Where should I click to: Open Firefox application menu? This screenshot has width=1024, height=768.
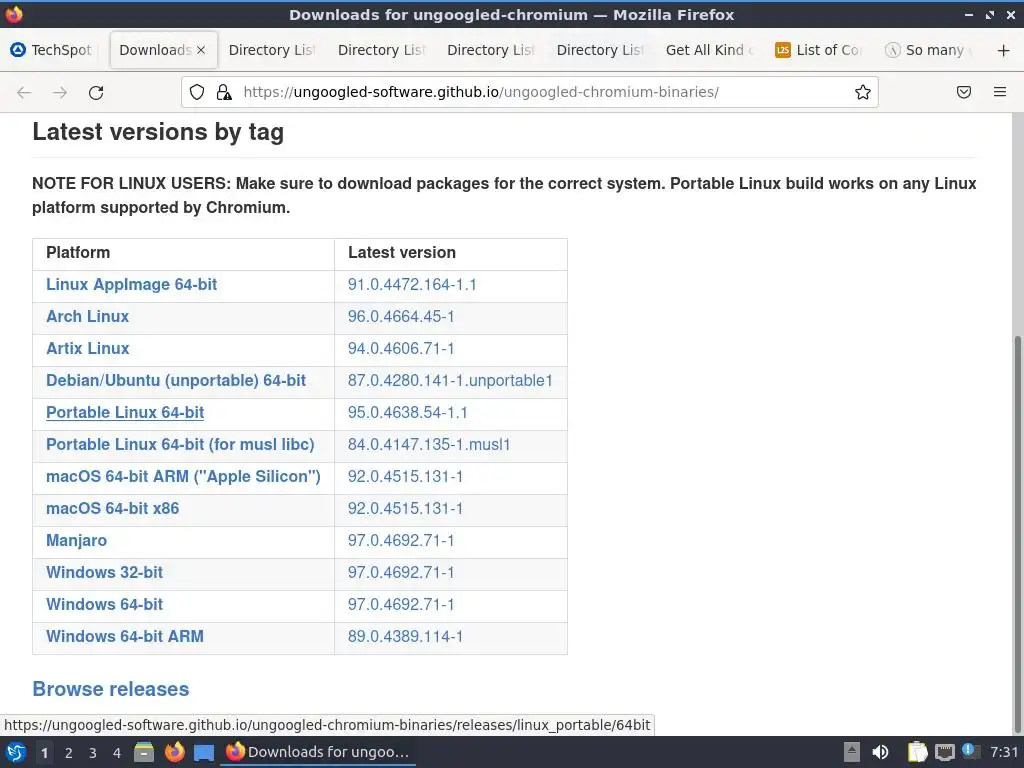click(x=1000, y=92)
